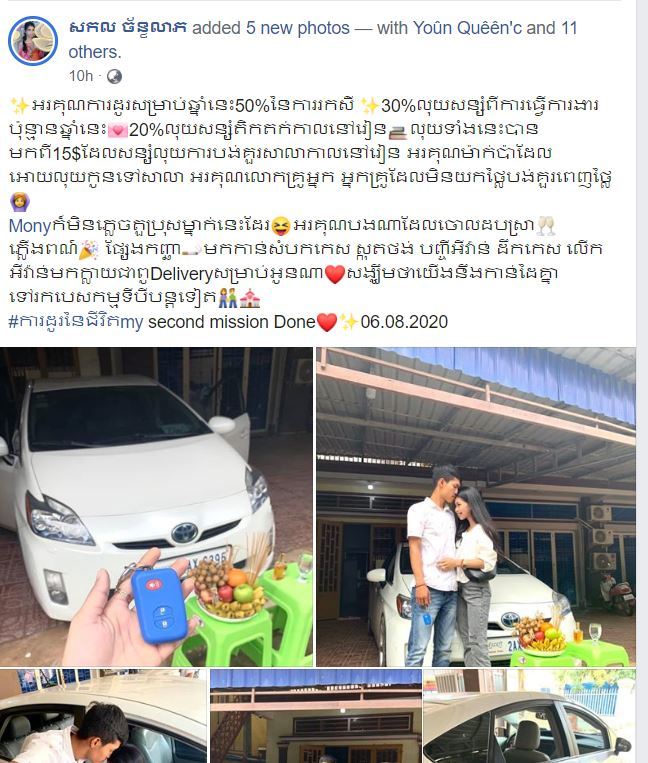This screenshot has height=763, width=648.
Task: Open the man inside car photo
Action: 103,716
